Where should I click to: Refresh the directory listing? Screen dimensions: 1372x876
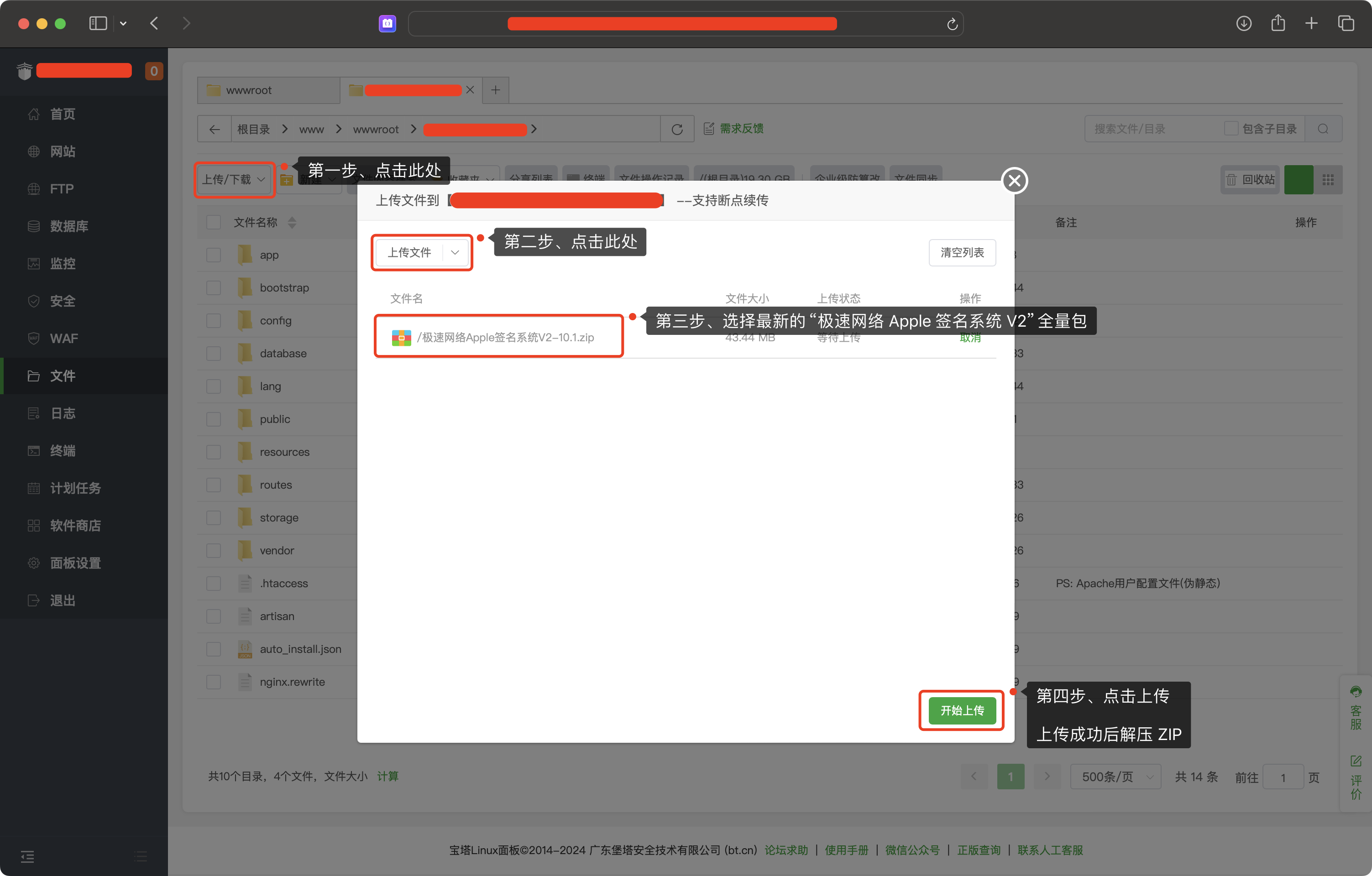pos(677,129)
